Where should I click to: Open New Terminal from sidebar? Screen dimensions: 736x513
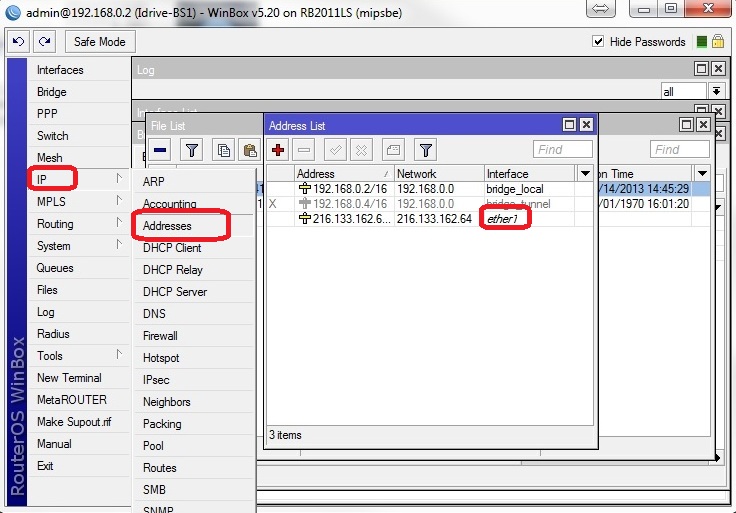tap(69, 378)
